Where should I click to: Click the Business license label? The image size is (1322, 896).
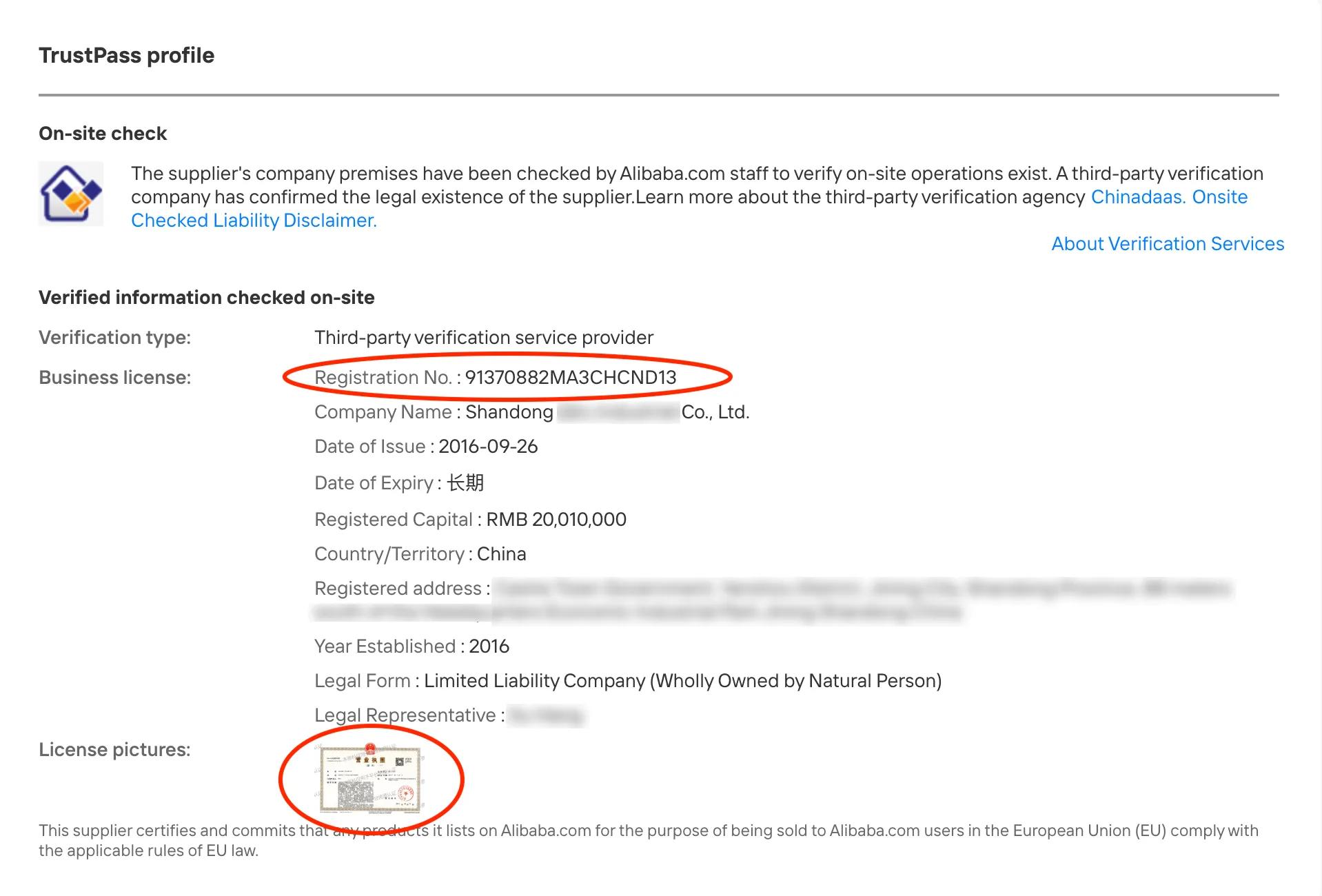click(115, 378)
